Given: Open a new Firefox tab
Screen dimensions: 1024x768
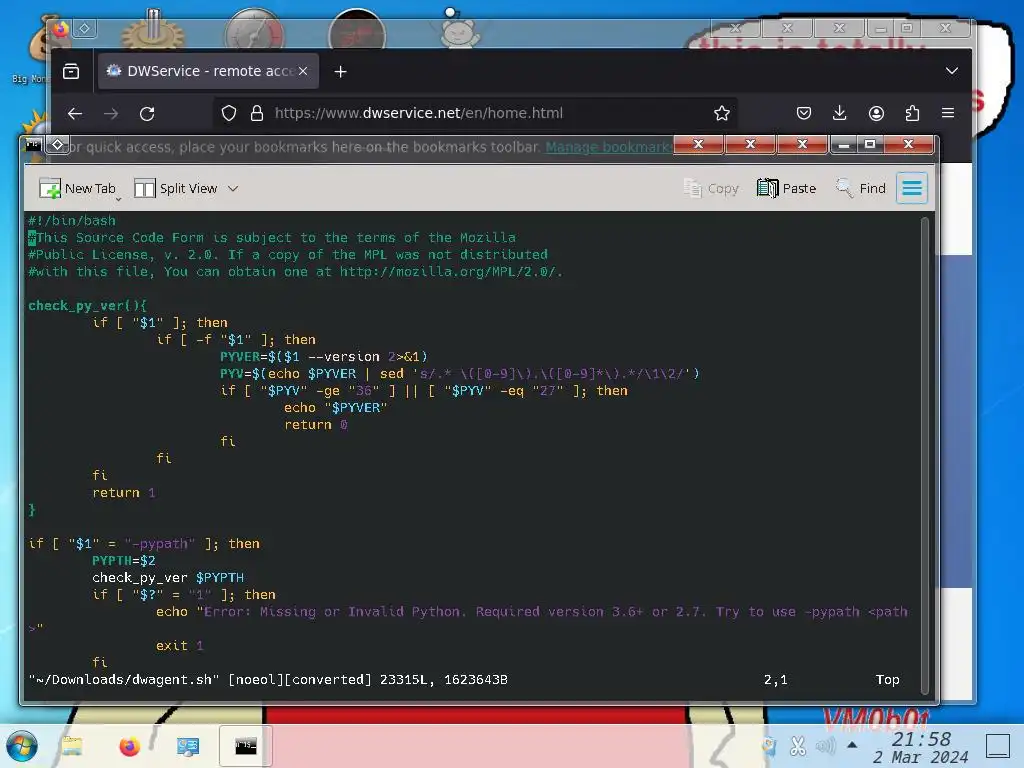Looking at the screenshot, I should click(340, 71).
